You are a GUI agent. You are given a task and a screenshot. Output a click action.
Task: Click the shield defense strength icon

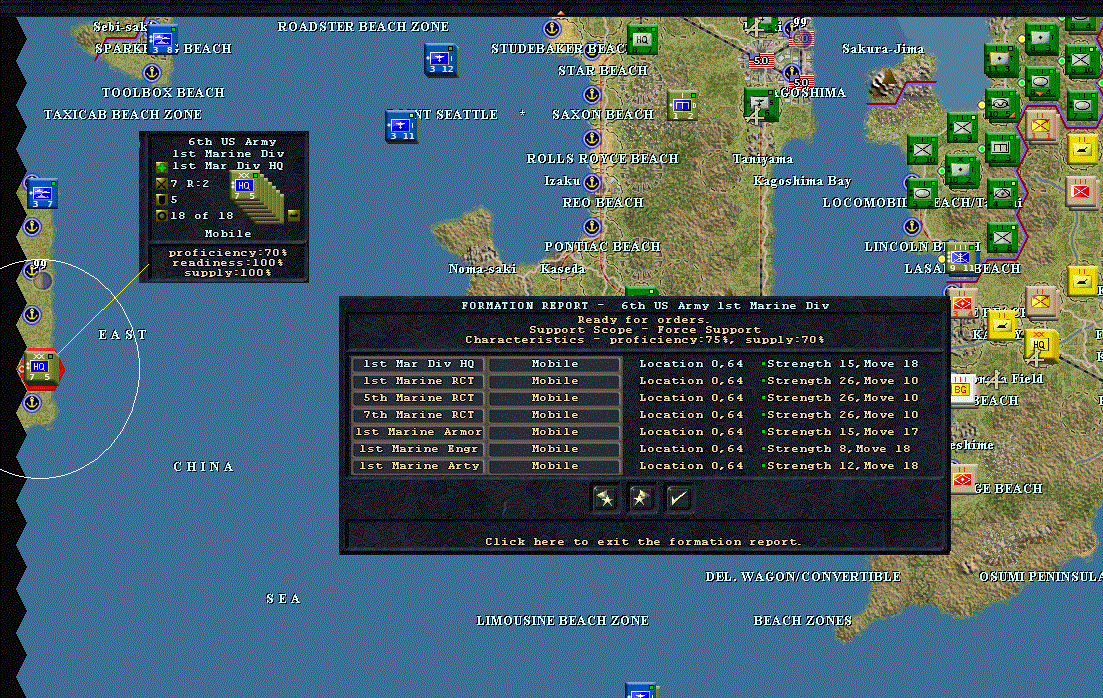pyautogui.click(x=161, y=200)
